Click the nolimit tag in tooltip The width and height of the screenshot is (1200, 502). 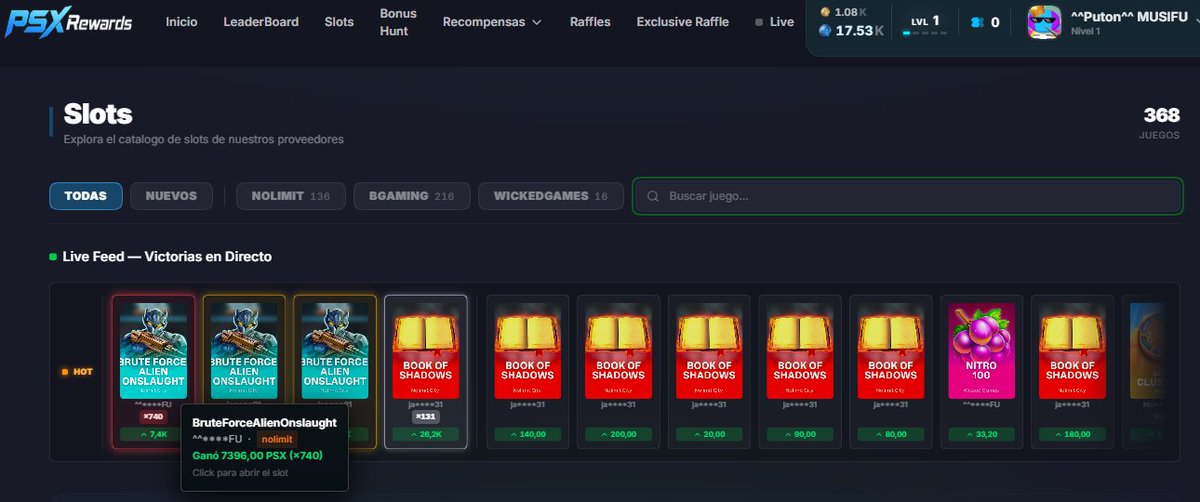tap(277, 439)
